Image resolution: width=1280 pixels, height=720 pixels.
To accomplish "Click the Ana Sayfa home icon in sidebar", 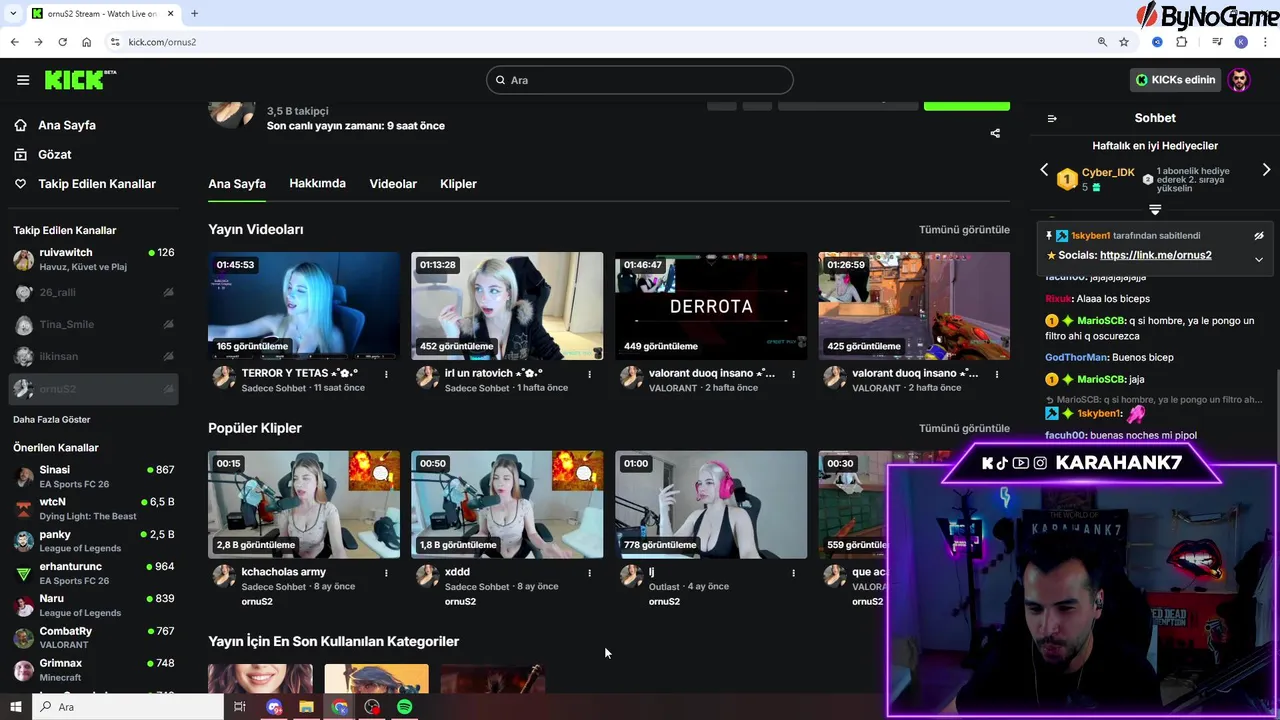I will coord(20,125).
